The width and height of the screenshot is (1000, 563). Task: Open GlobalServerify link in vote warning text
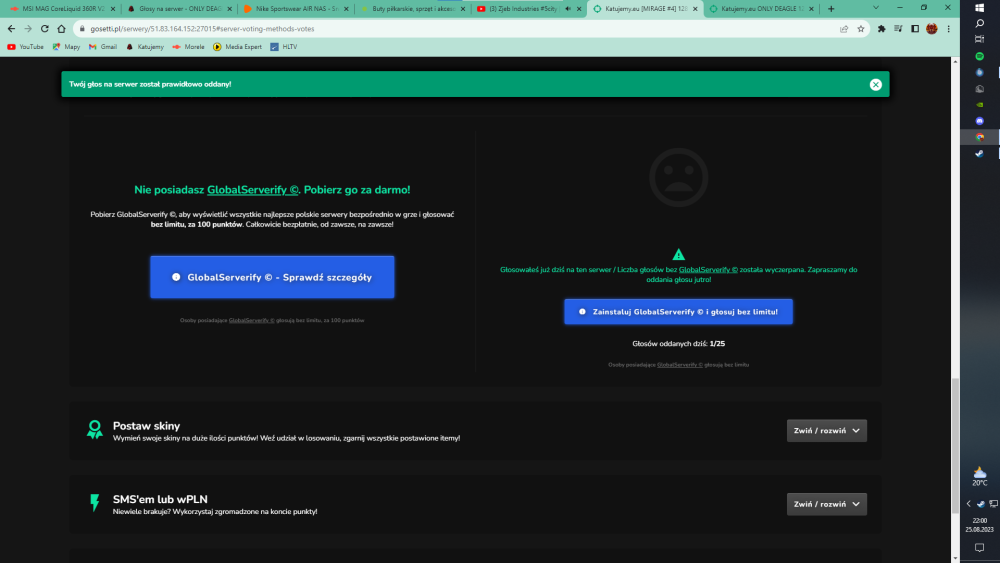pos(708,270)
